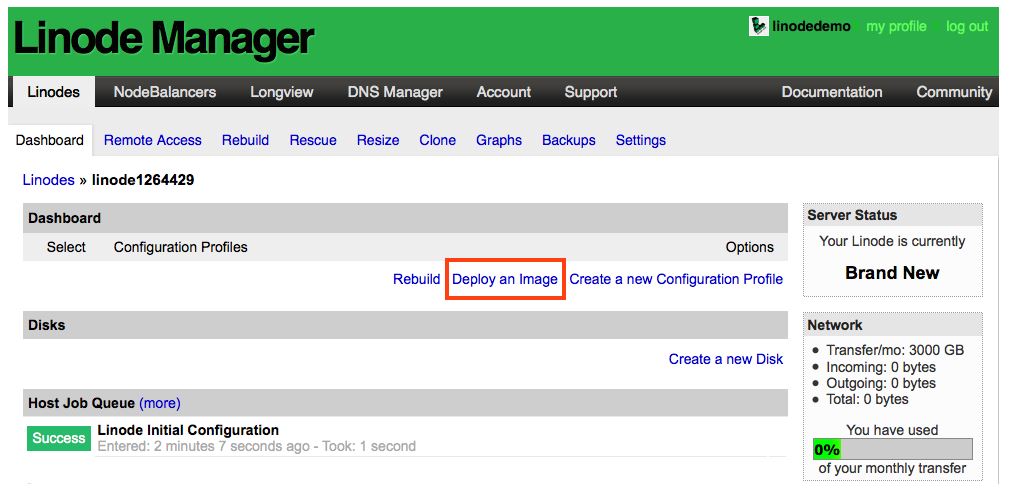The height and width of the screenshot is (504, 1016).
Task: Click the Server Status panel header
Action: click(x=892, y=215)
